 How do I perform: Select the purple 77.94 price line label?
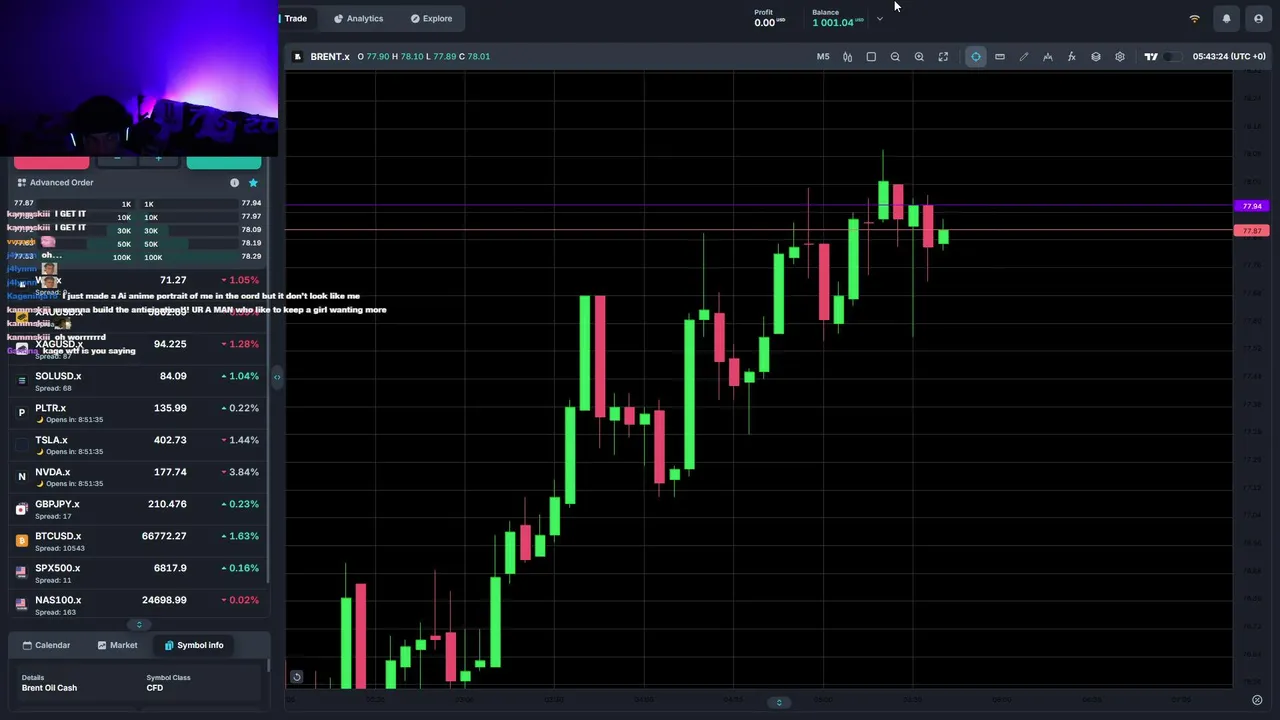click(1252, 206)
